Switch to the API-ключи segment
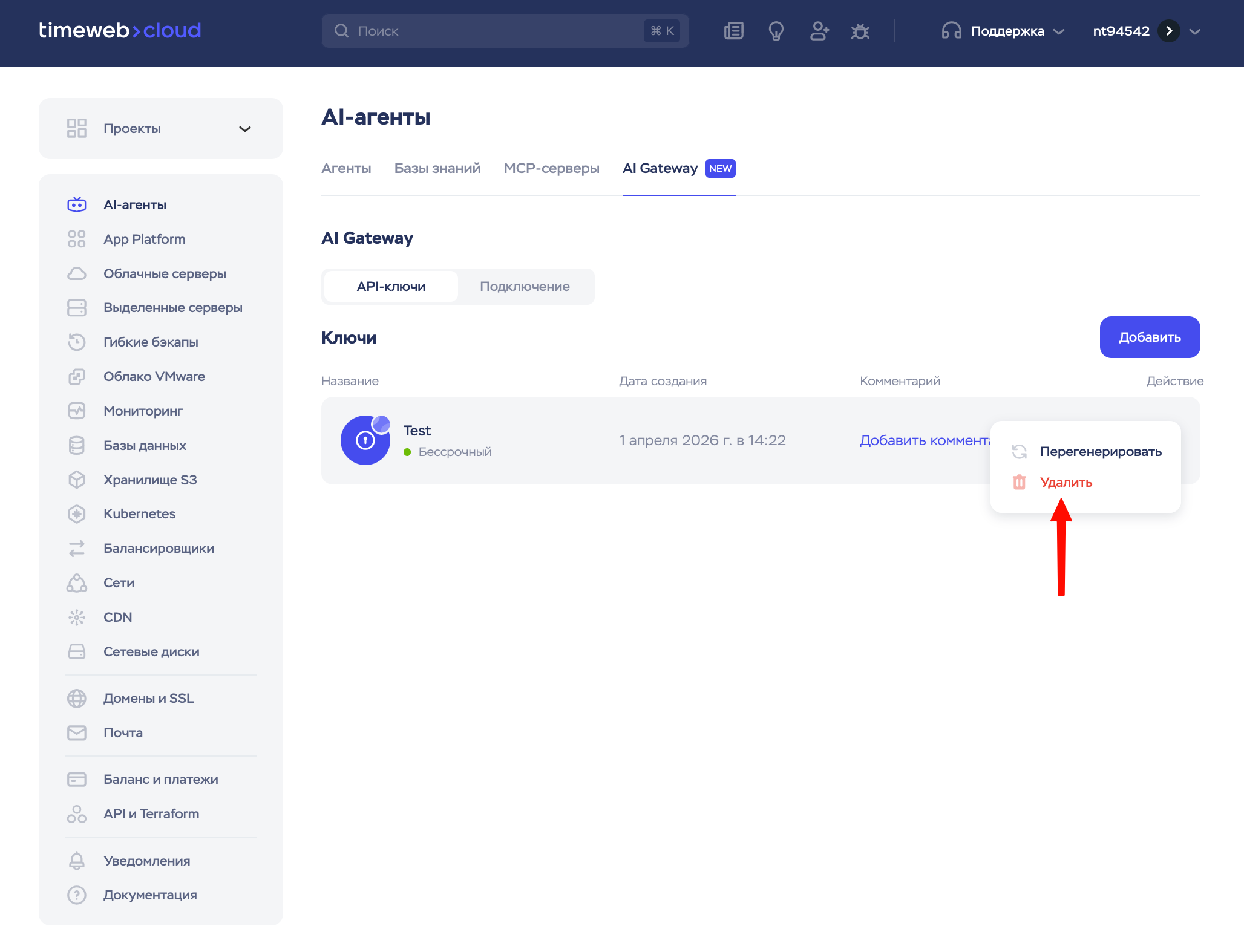The height and width of the screenshot is (952, 1244). [391, 287]
